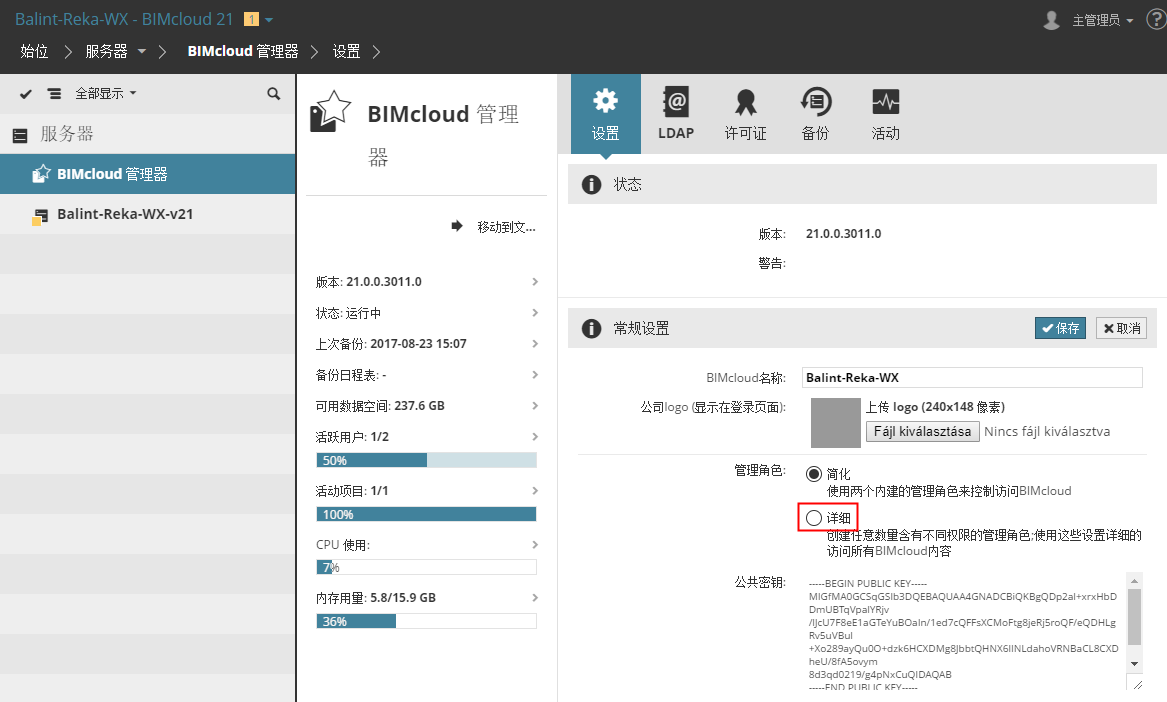1167x702 pixels.
Task: Click the gray company logo placeholder
Action: (836, 423)
